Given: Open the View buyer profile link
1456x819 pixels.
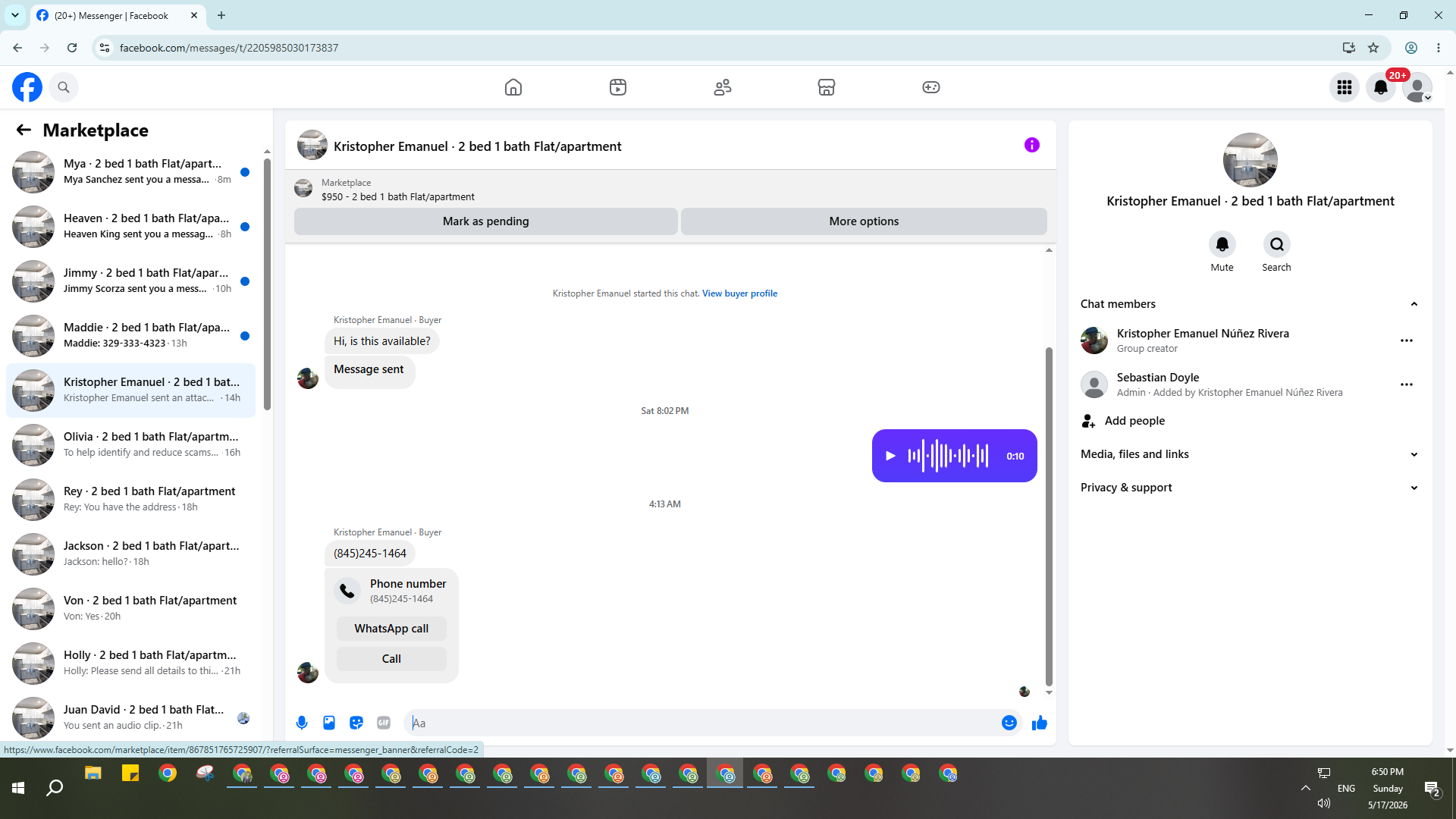Looking at the screenshot, I should (739, 293).
